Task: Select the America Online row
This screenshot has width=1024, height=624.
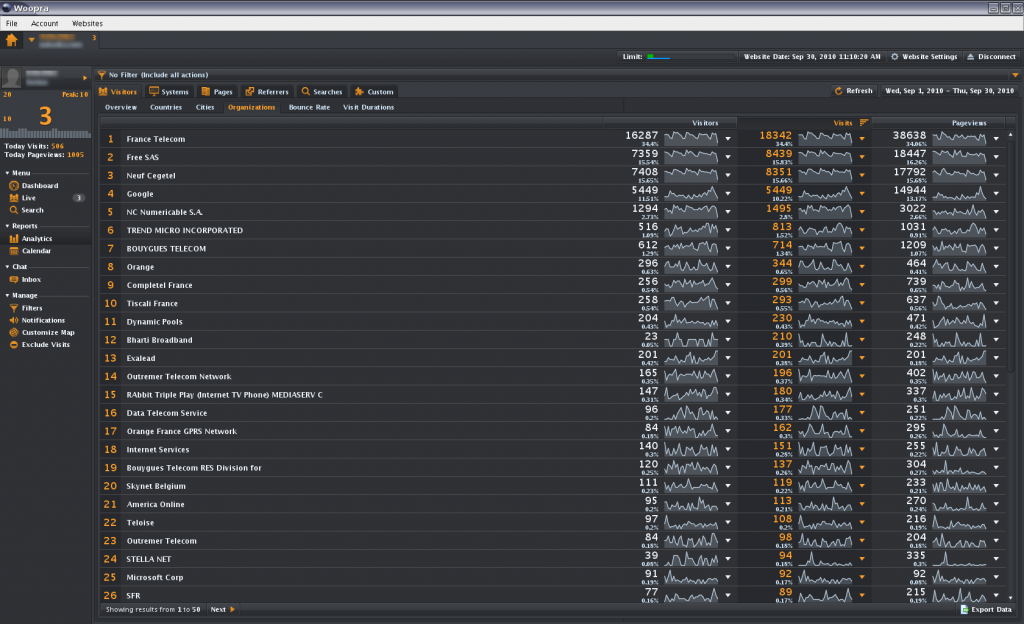Action: click(x=554, y=505)
